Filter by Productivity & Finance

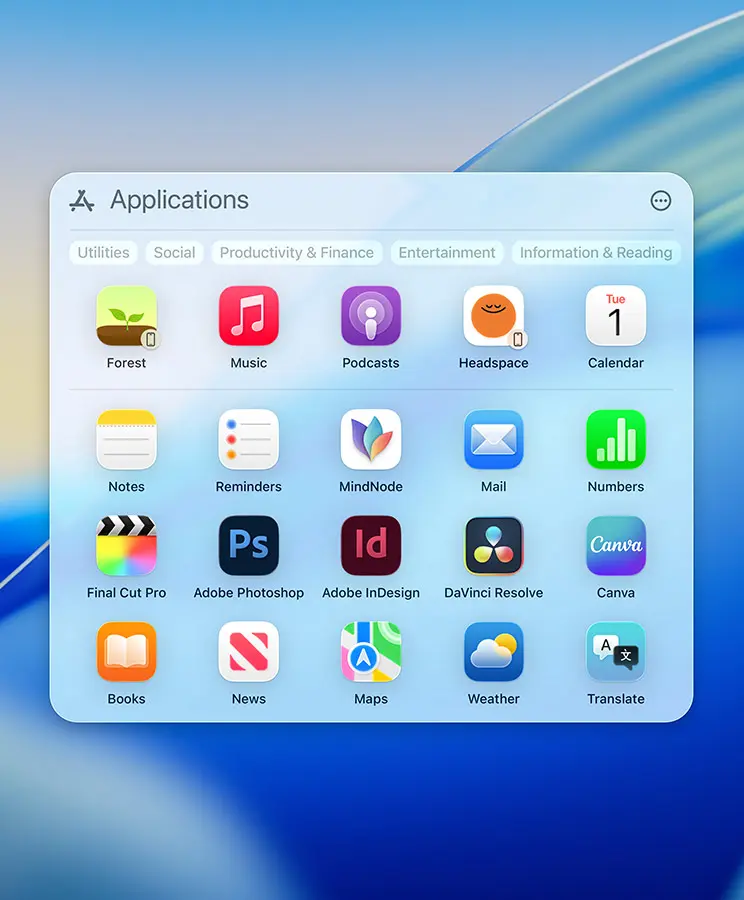[x=296, y=253]
